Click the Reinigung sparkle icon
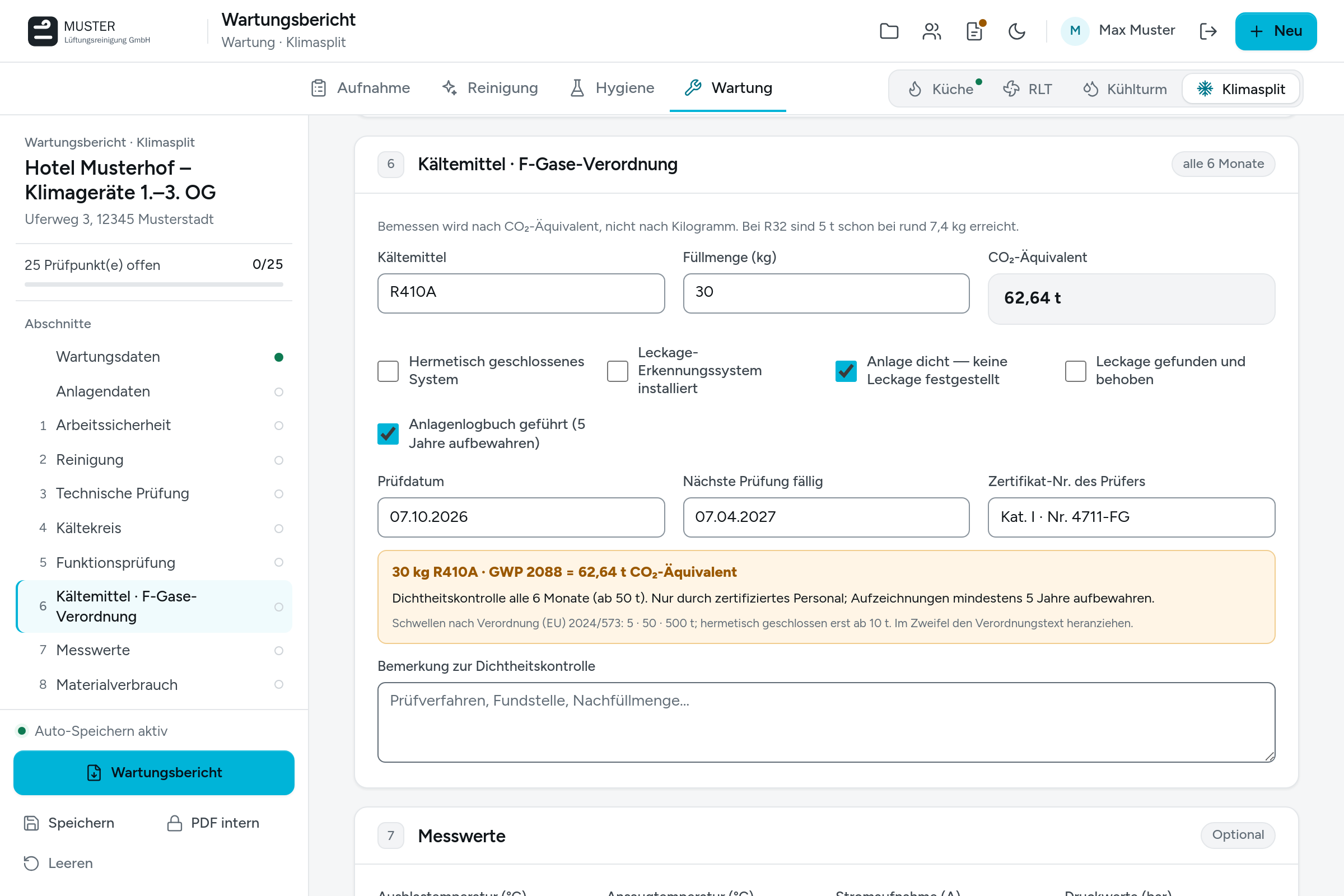 (449, 88)
